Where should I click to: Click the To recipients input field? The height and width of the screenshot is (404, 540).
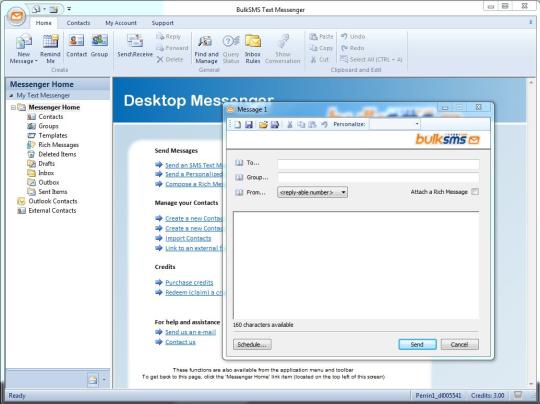(378, 164)
